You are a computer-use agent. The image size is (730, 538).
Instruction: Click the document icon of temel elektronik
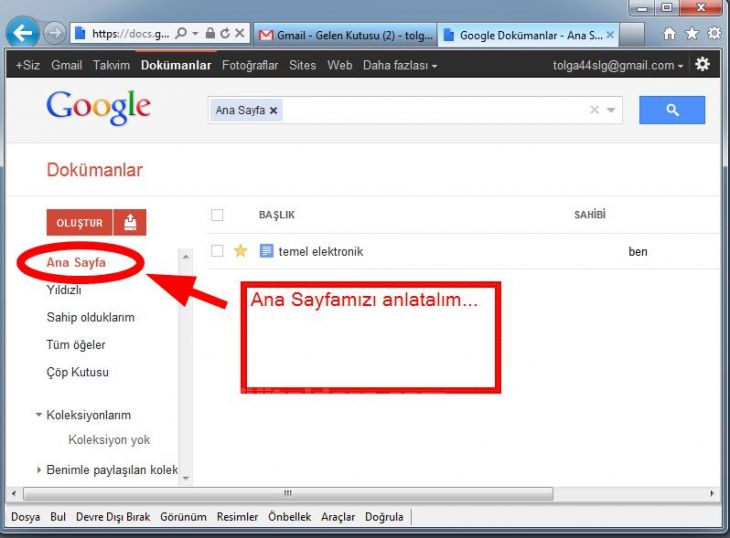point(266,251)
